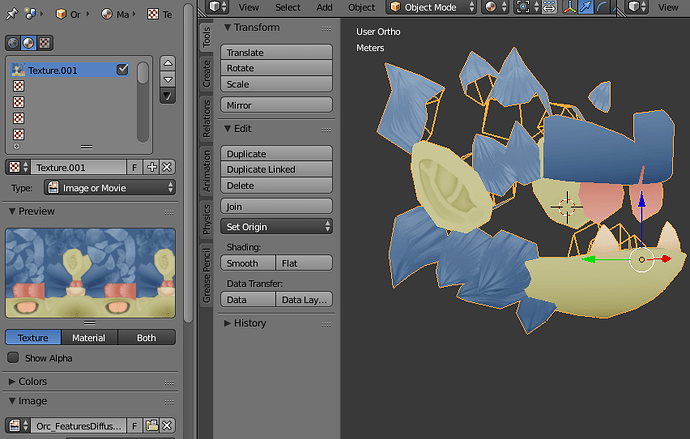Open the Select menu in 3D view header
This screenshot has height=439, width=690.
(x=288, y=7)
